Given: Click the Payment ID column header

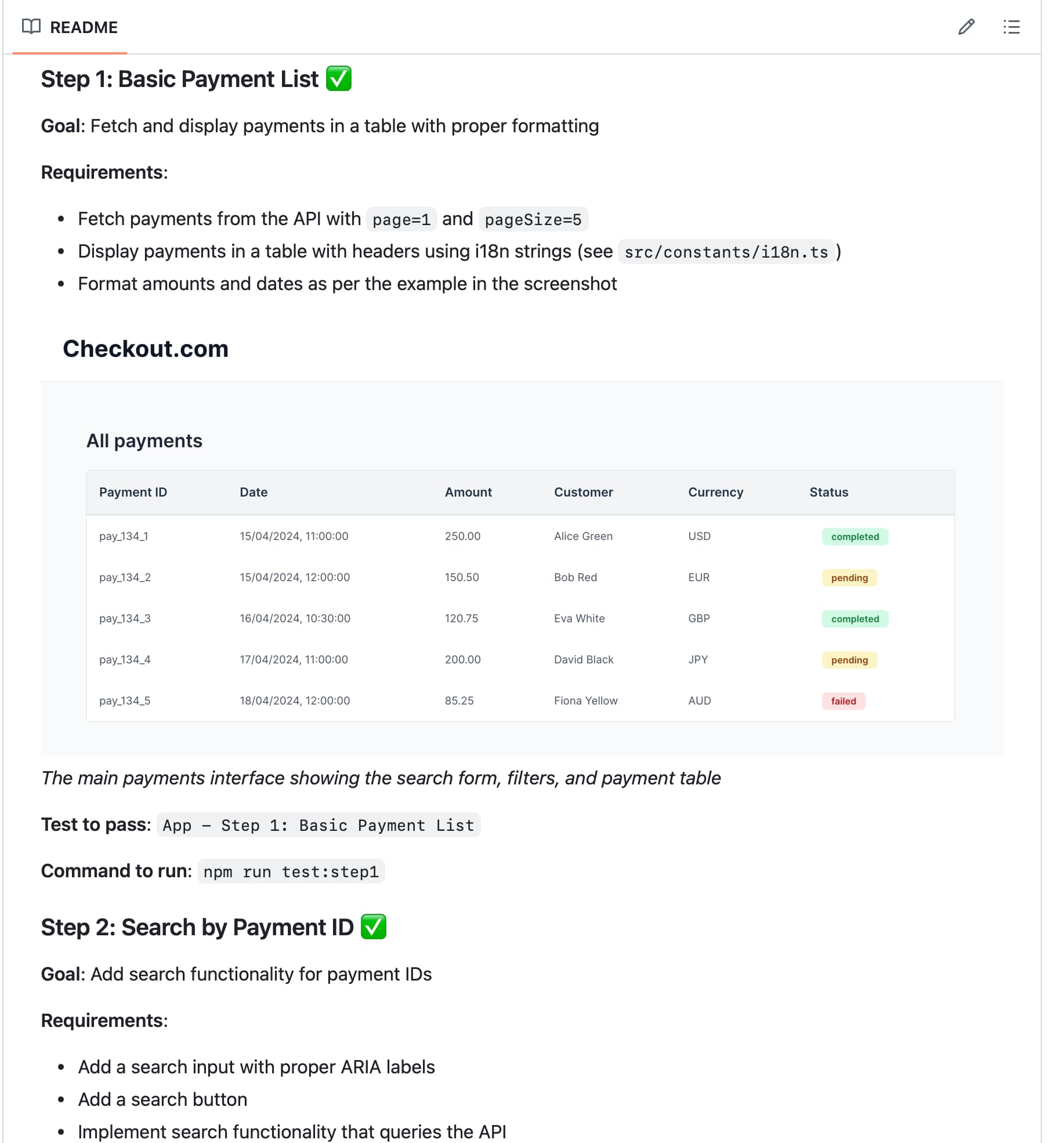Looking at the screenshot, I should (133, 492).
